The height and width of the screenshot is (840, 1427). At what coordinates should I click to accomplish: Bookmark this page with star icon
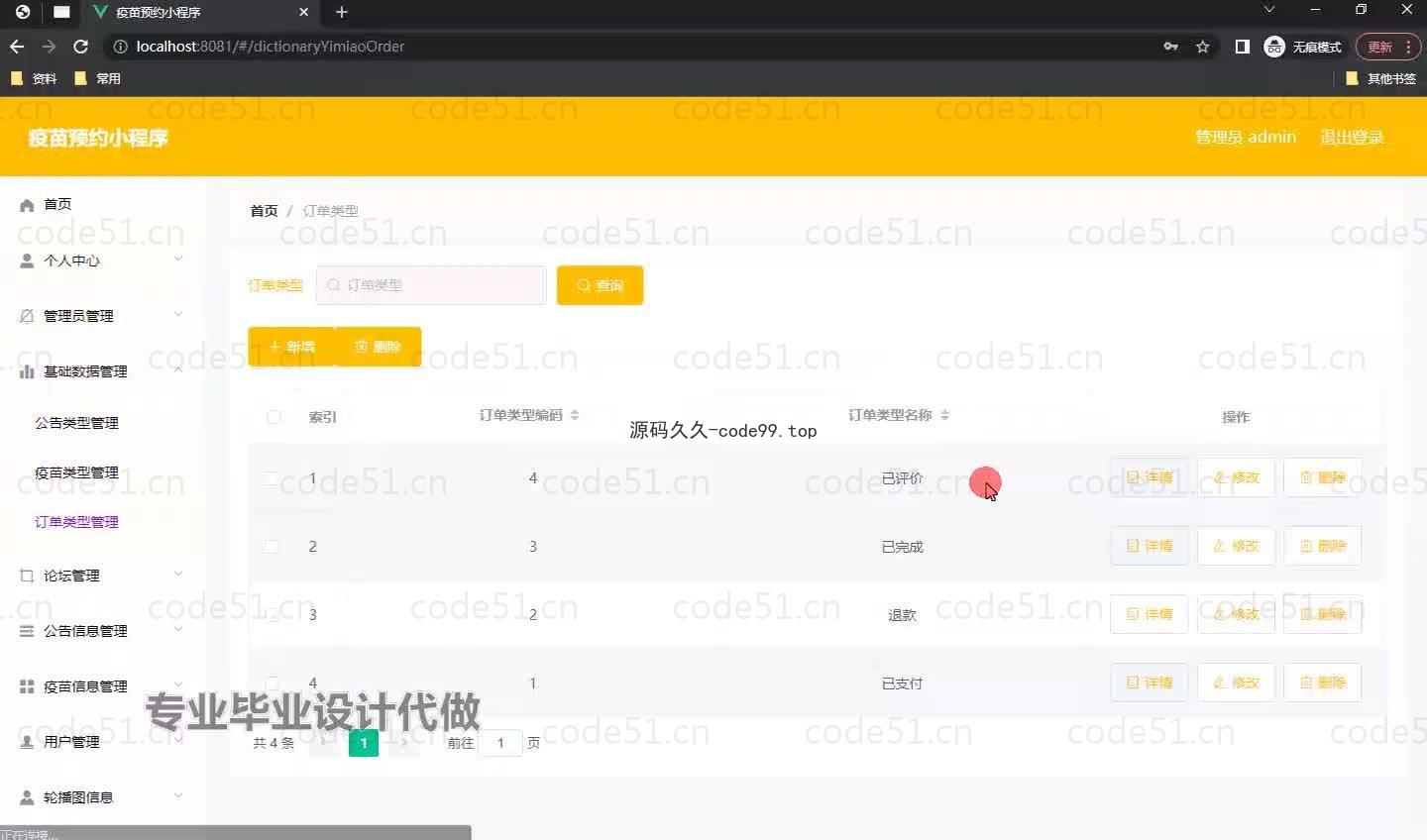1203,47
